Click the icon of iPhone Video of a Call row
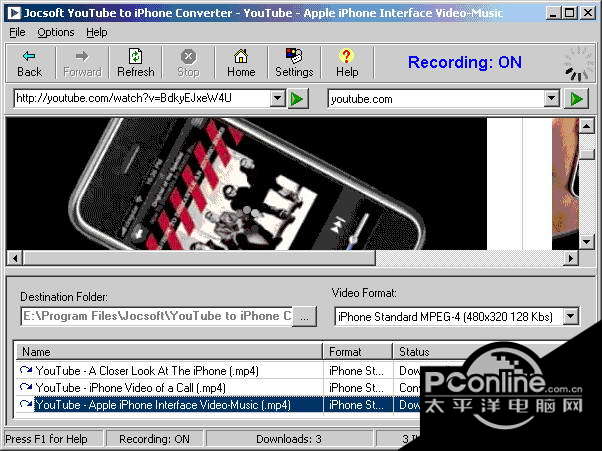The height and width of the screenshot is (451, 602). (26, 387)
